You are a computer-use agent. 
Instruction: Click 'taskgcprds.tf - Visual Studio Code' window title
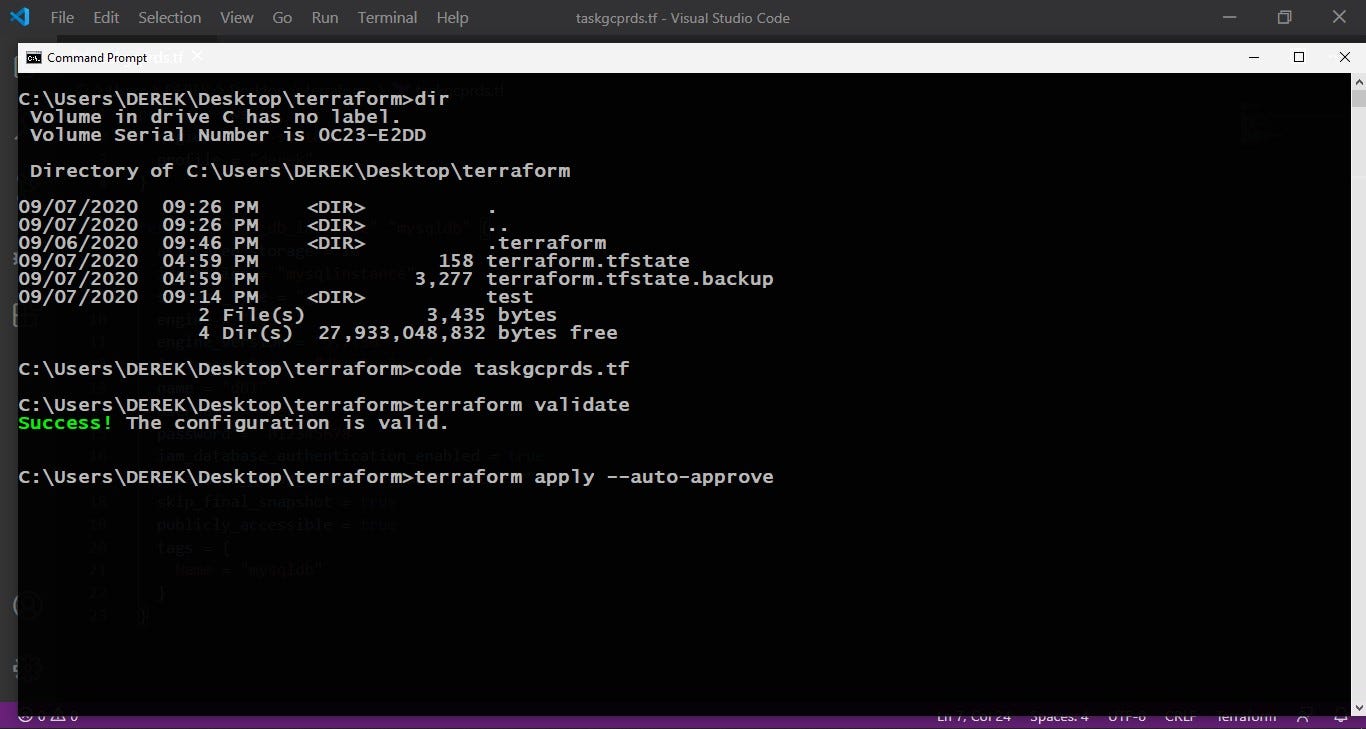[683, 18]
